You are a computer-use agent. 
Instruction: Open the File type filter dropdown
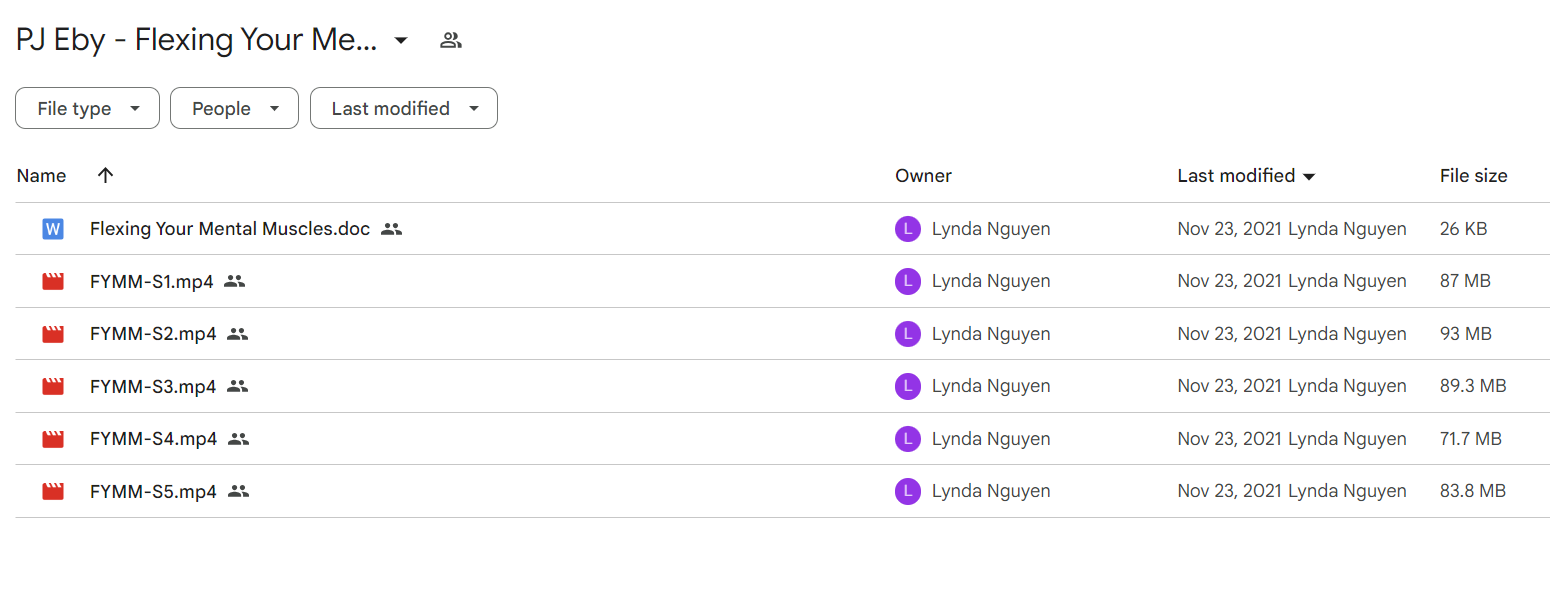[87, 108]
